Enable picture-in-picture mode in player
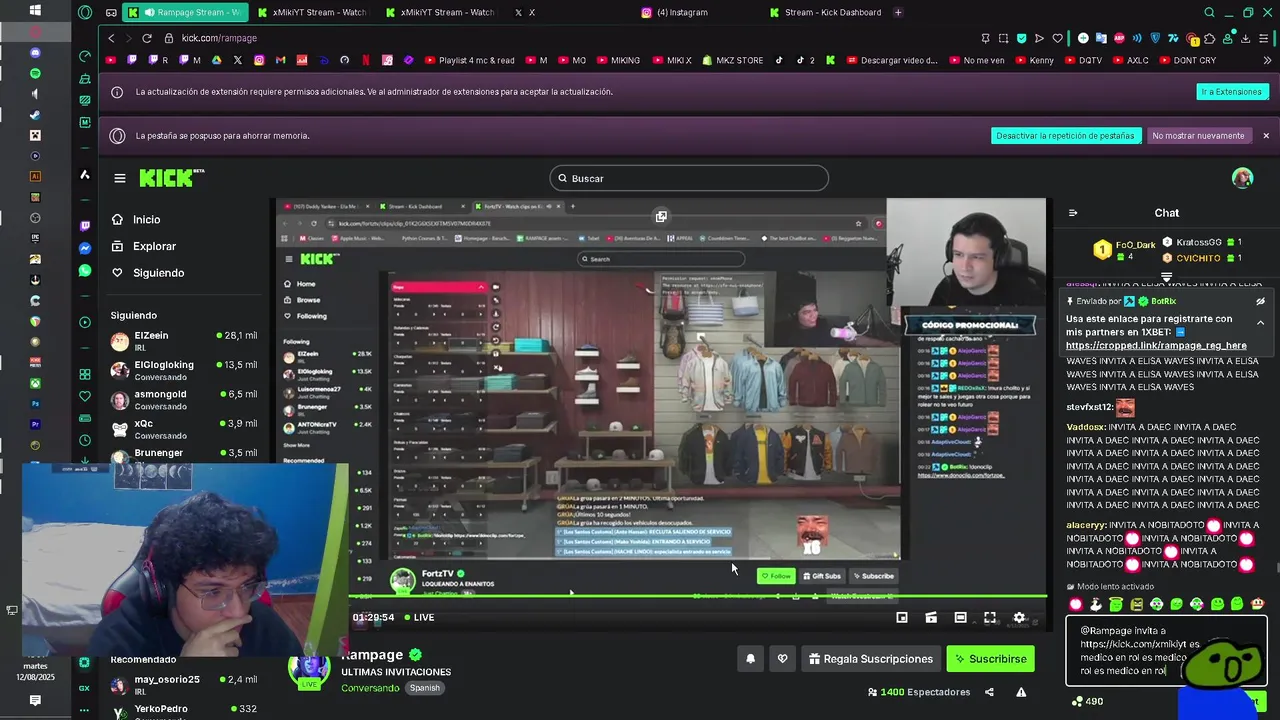 click(x=901, y=618)
